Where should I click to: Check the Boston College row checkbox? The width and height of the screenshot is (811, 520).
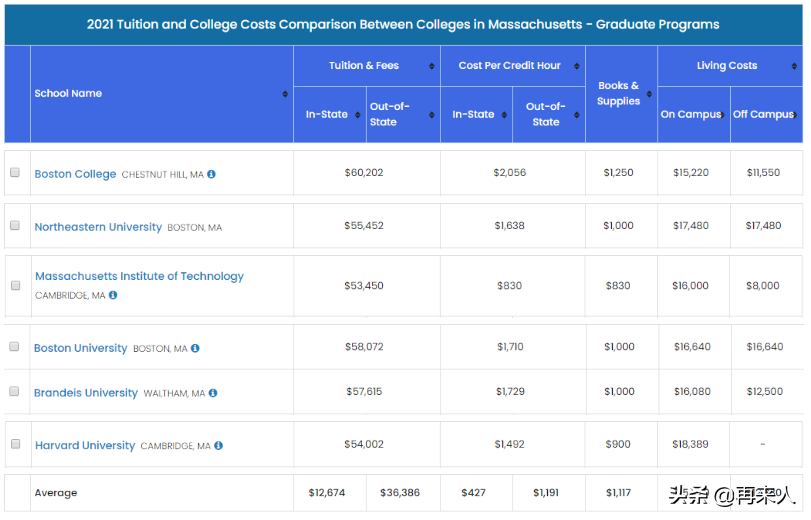[x=15, y=173]
